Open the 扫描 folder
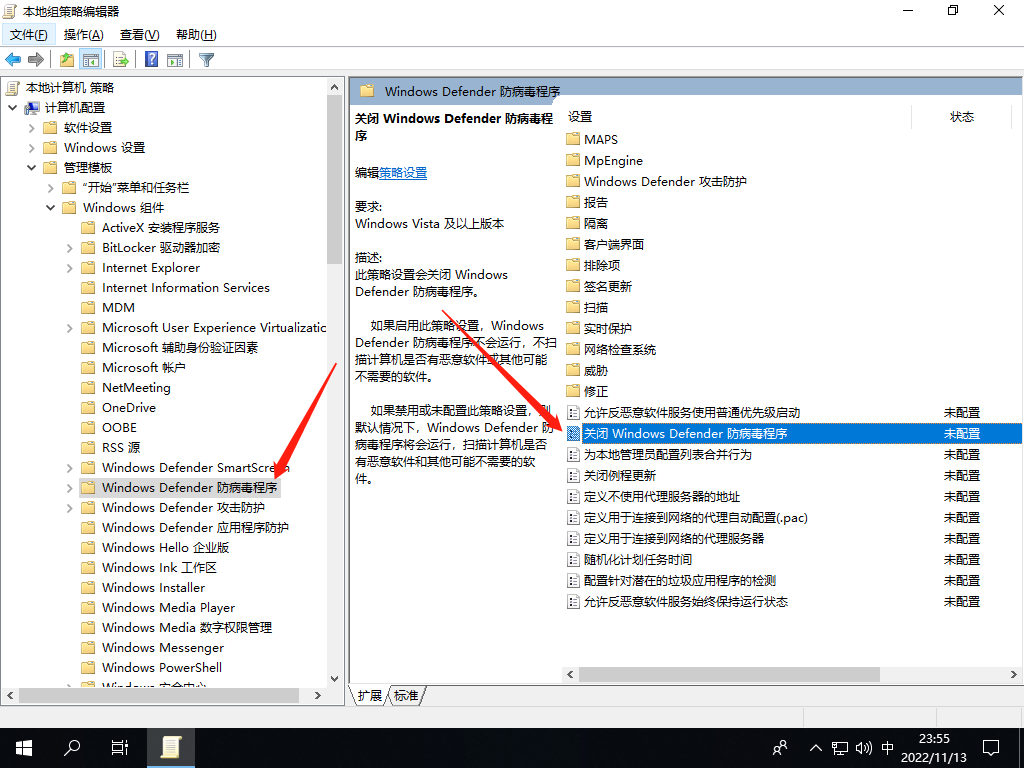 (587, 307)
